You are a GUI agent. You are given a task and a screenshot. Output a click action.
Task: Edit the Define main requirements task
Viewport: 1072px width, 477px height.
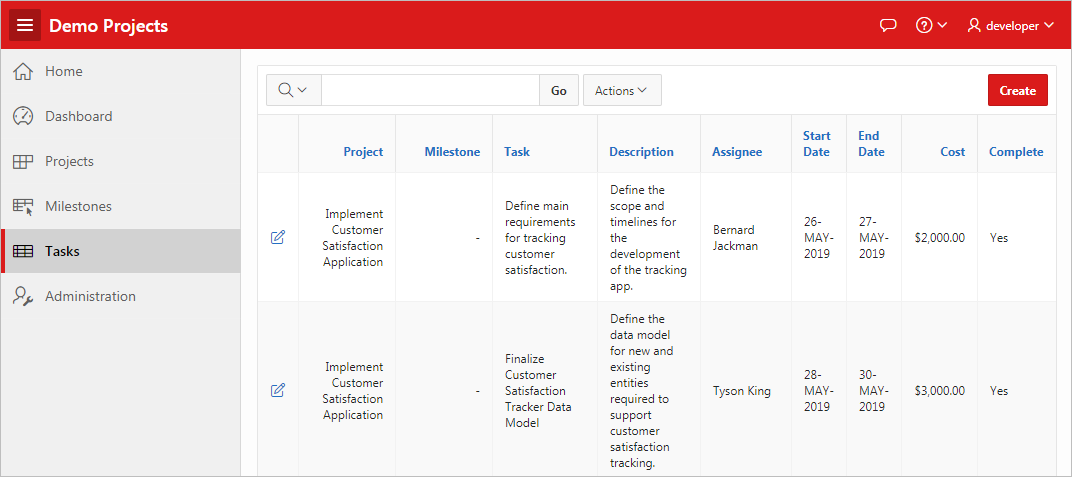coord(278,238)
